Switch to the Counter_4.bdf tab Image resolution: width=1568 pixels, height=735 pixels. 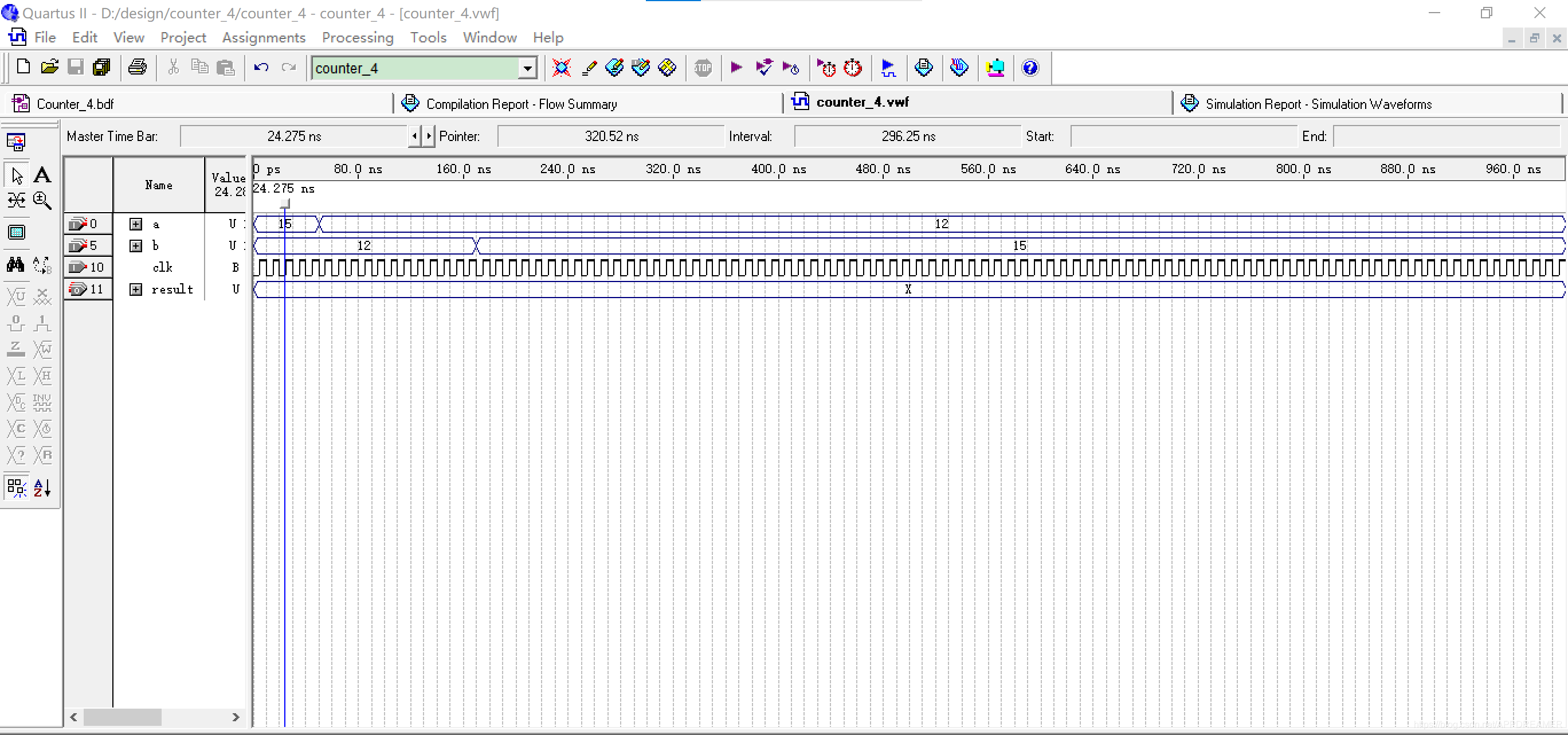[75, 104]
